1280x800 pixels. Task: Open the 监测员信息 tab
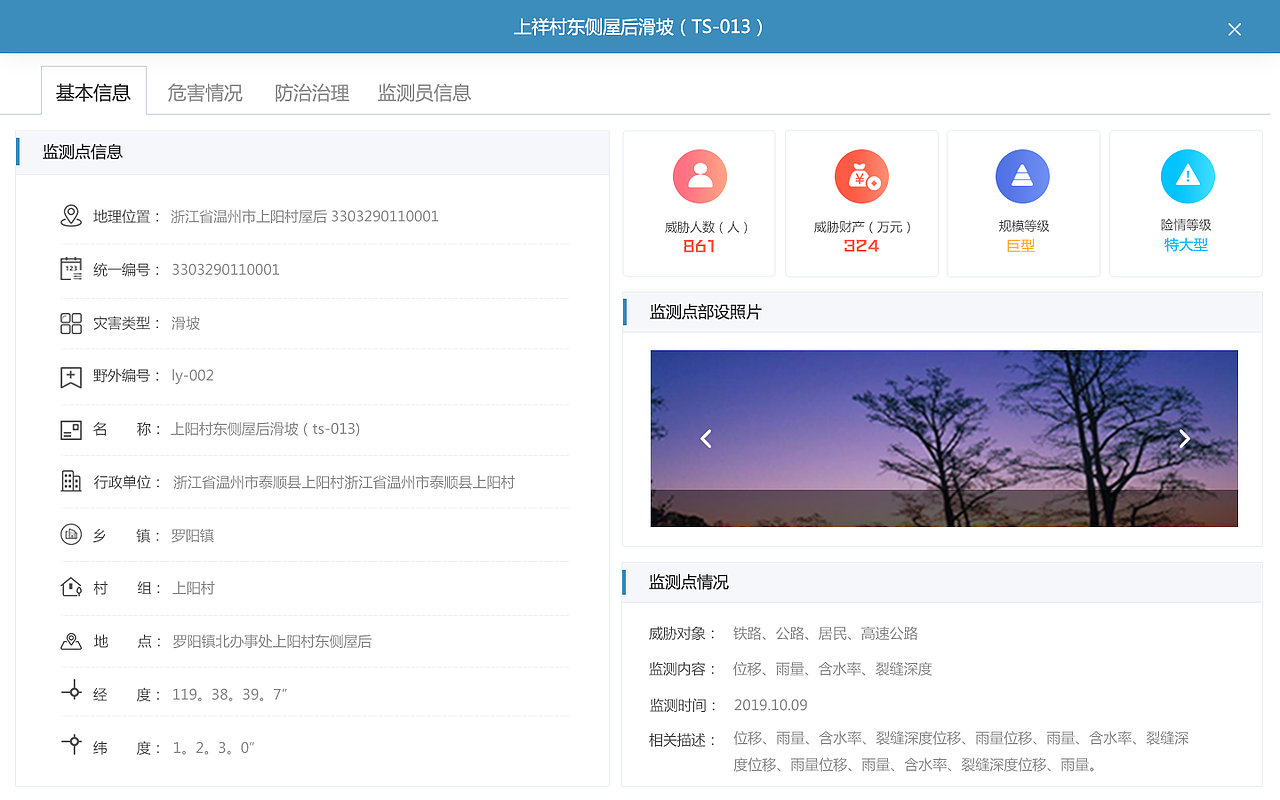pyautogui.click(x=424, y=92)
